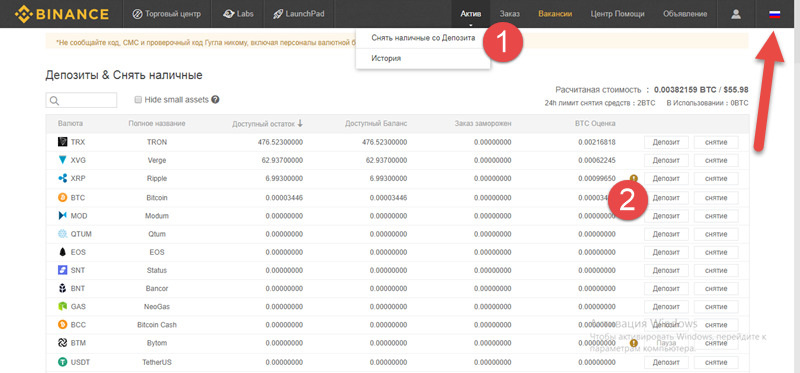Change language via Russian flag icon

[x=775, y=14]
